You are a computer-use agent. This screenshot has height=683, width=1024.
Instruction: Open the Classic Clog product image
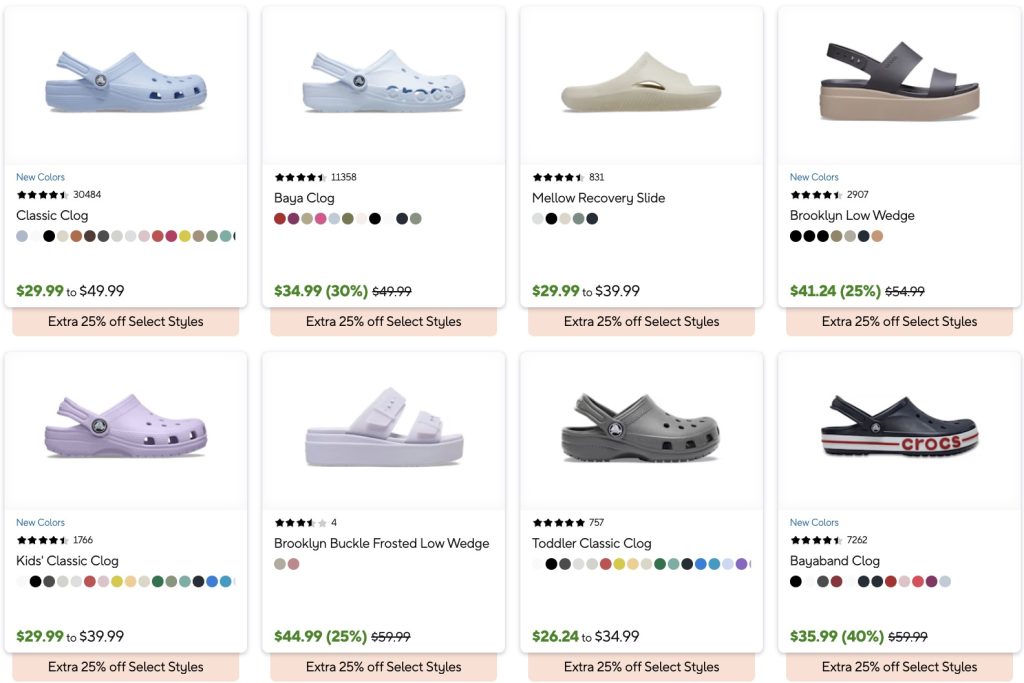click(126, 80)
